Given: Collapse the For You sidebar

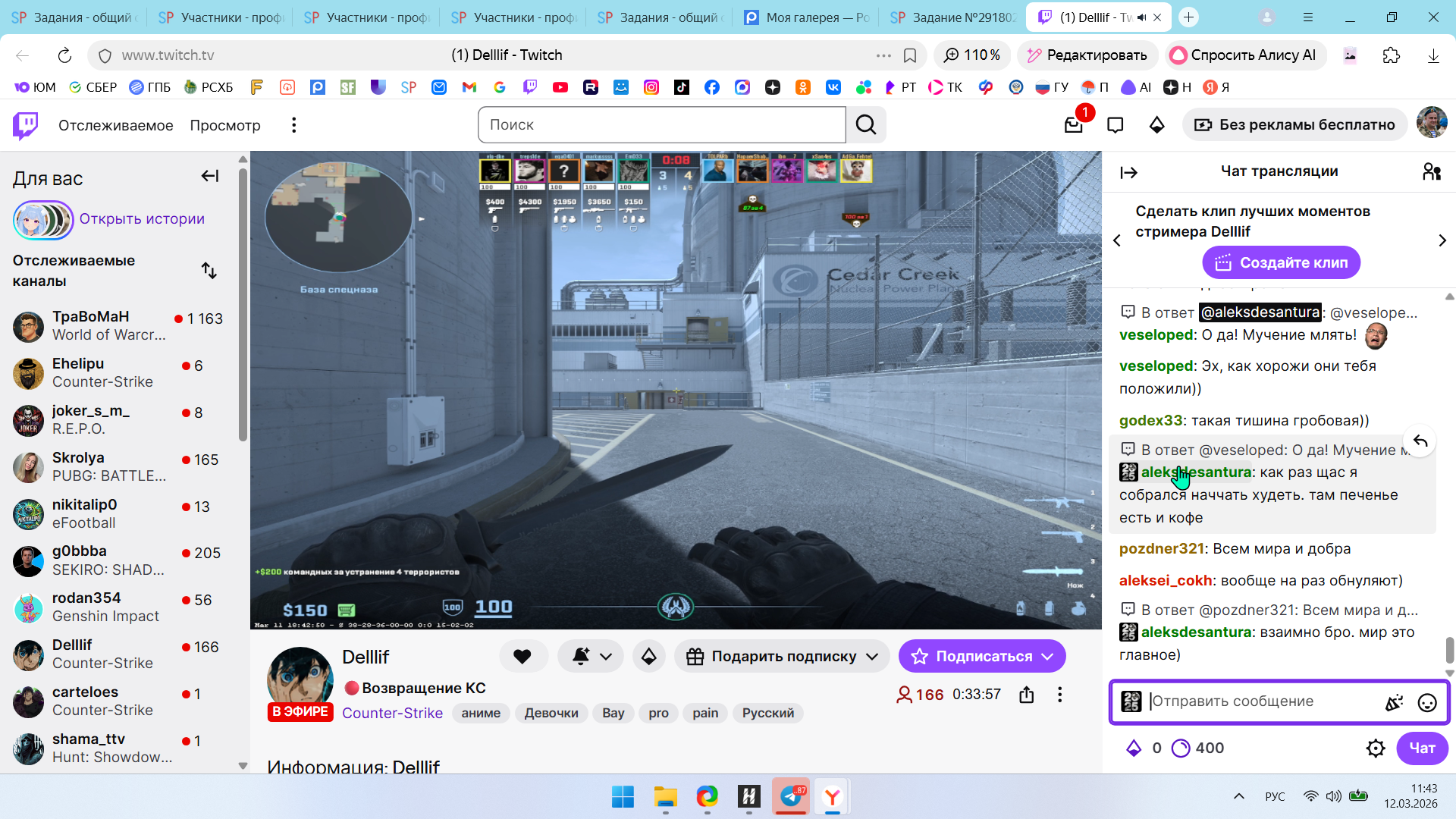Looking at the screenshot, I should click(x=210, y=176).
